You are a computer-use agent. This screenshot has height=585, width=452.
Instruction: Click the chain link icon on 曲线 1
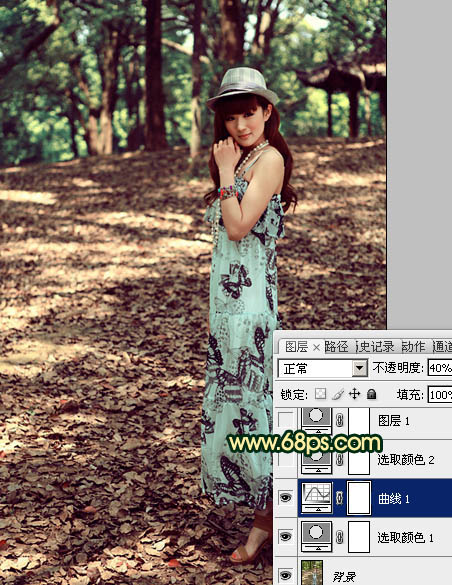pyautogui.click(x=339, y=498)
